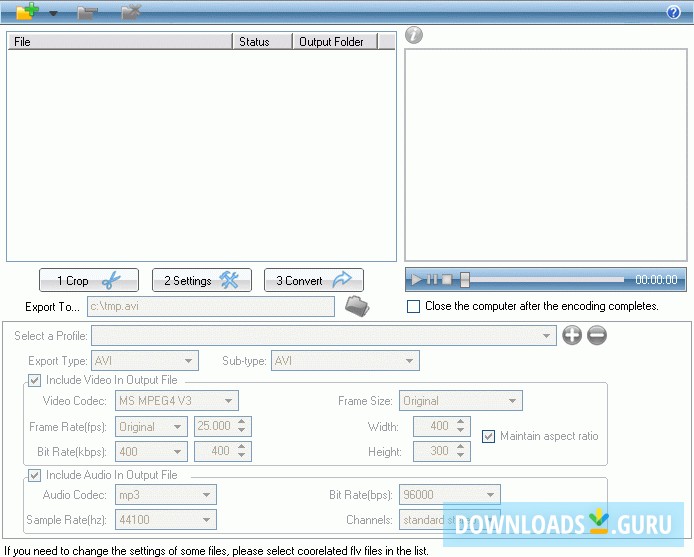This screenshot has width=694, height=557.
Task: Decrease the video bit rate spinner value
Action: 241,455
